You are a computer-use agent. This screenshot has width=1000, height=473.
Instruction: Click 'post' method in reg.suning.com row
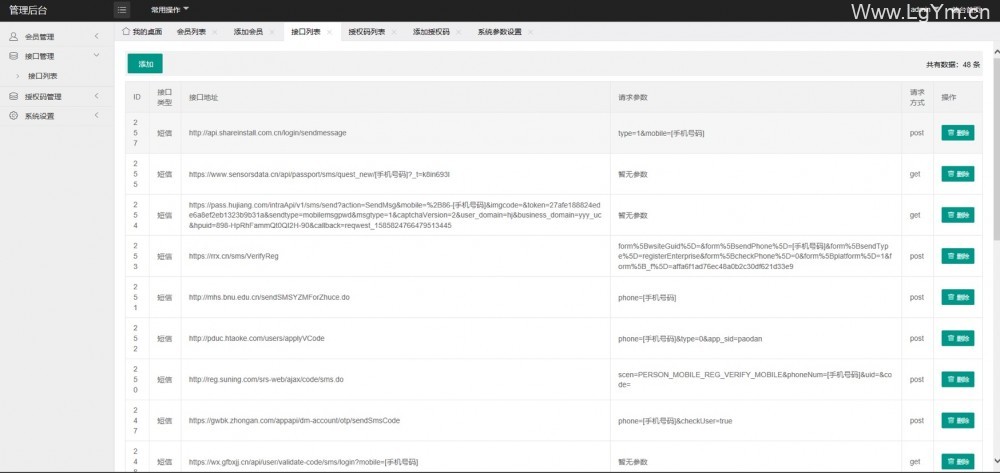(x=916, y=379)
